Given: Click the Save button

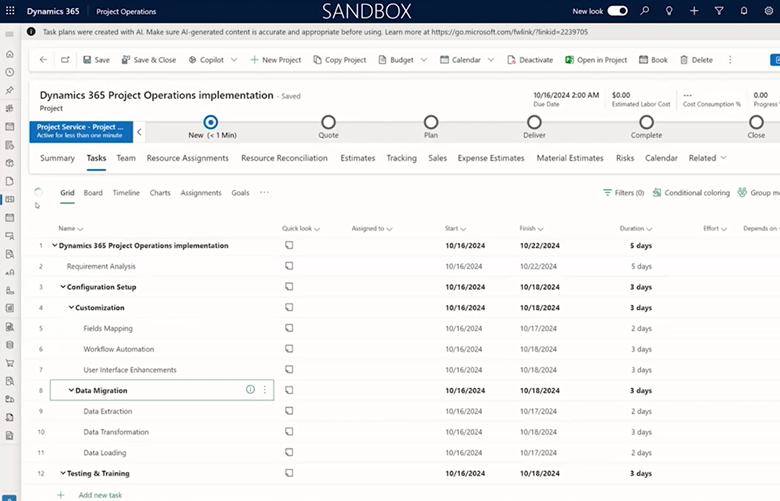Looking at the screenshot, I should click(x=97, y=60).
